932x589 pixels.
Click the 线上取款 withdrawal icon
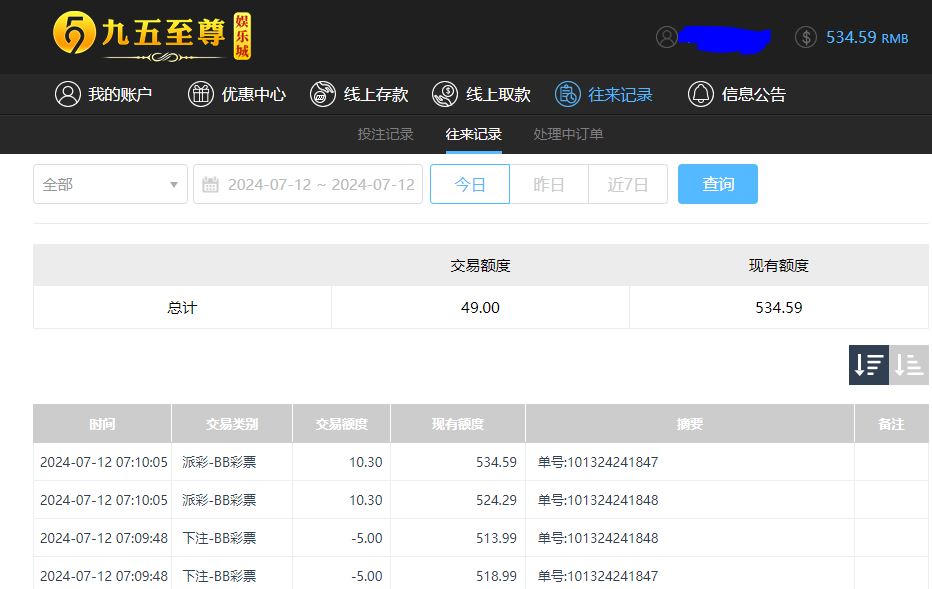[x=445, y=94]
